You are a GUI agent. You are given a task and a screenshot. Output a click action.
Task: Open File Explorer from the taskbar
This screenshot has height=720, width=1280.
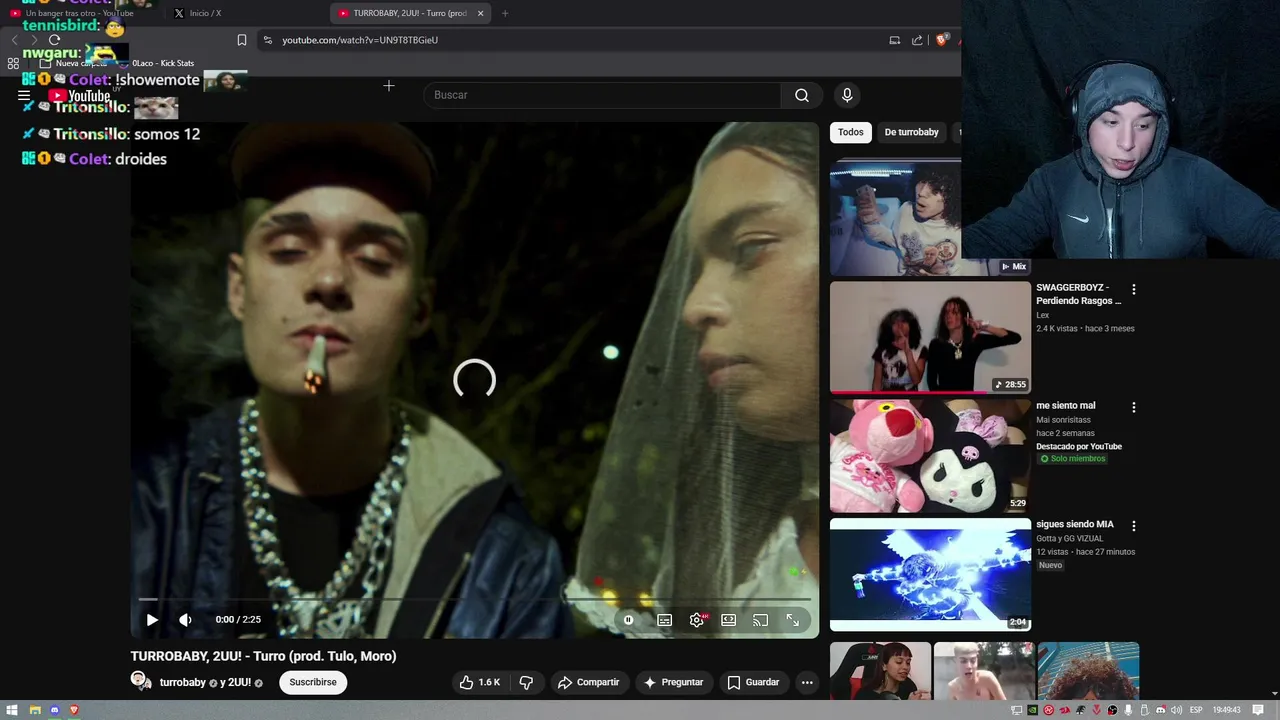click(35, 710)
